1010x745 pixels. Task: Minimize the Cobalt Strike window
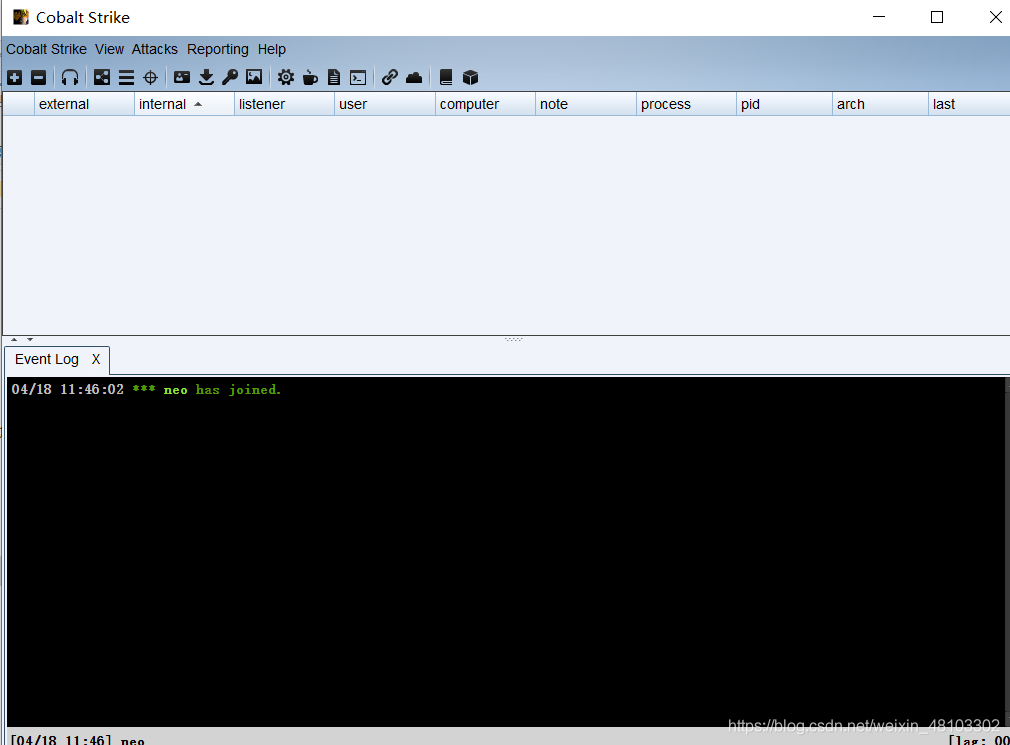tap(879, 17)
